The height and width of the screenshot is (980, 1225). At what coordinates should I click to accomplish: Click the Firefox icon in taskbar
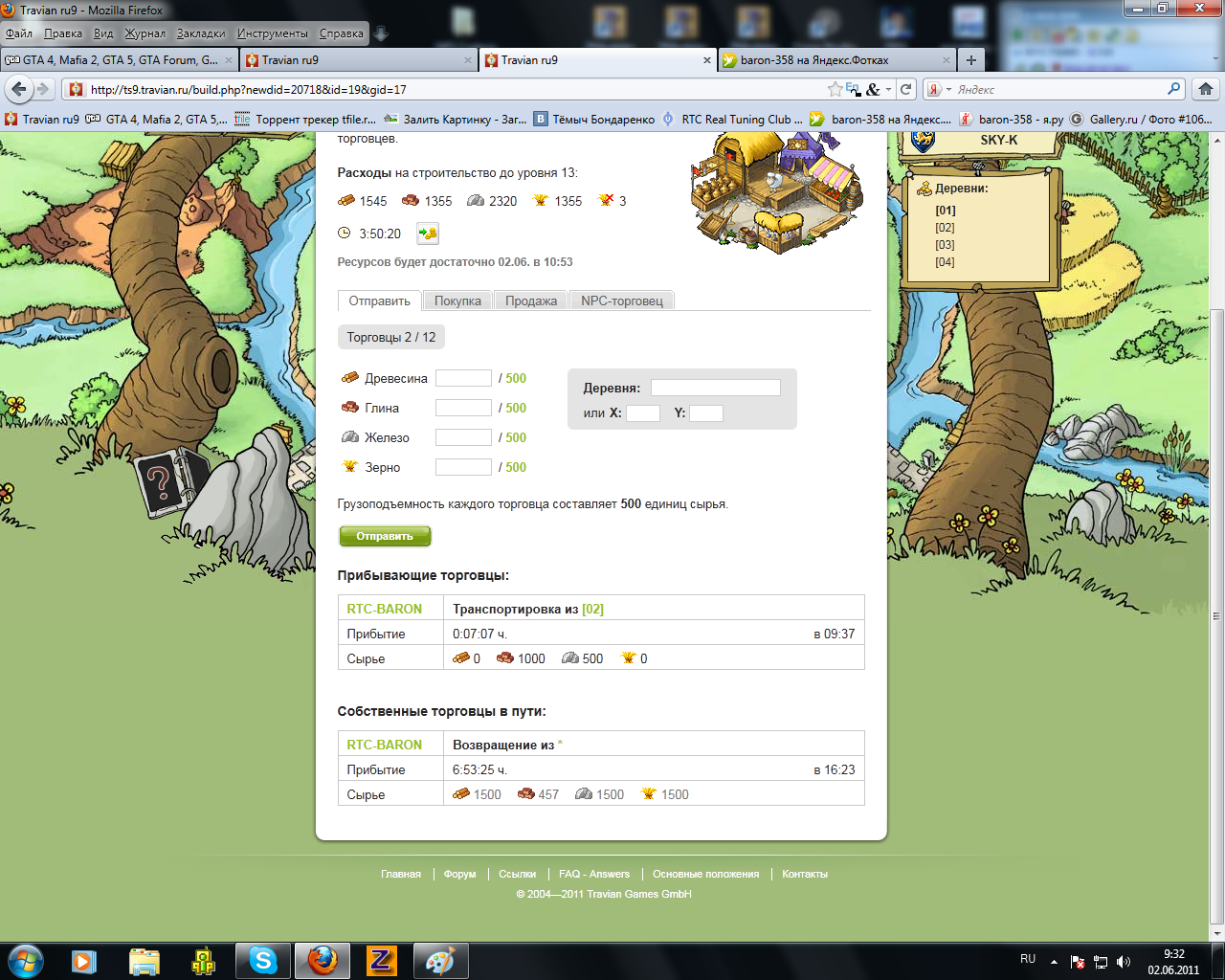pos(323,960)
